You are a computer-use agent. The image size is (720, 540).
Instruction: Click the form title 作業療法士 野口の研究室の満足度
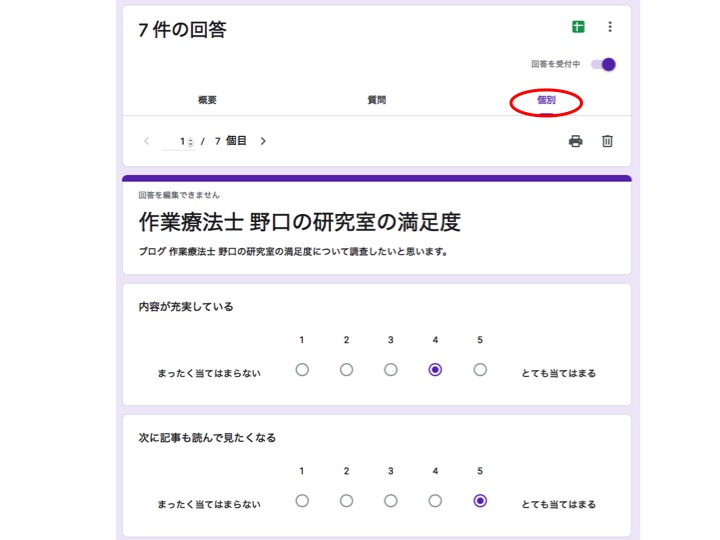pos(299,222)
